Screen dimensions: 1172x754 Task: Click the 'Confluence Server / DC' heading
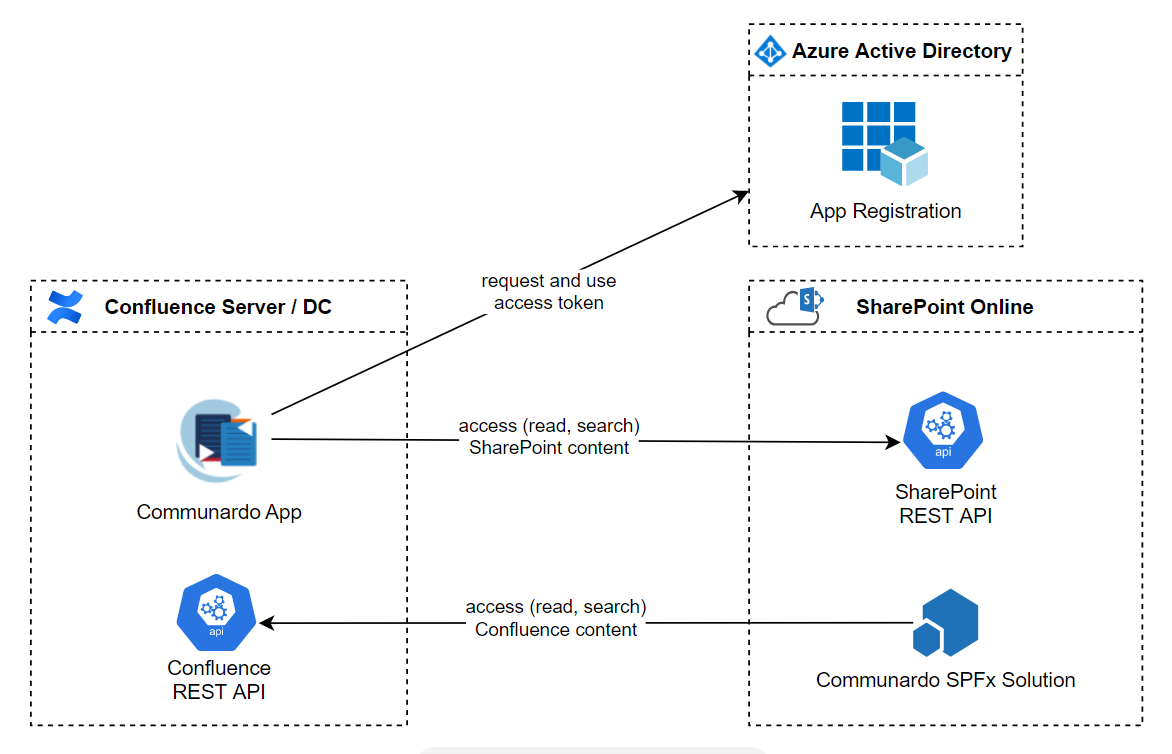click(218, 307)
